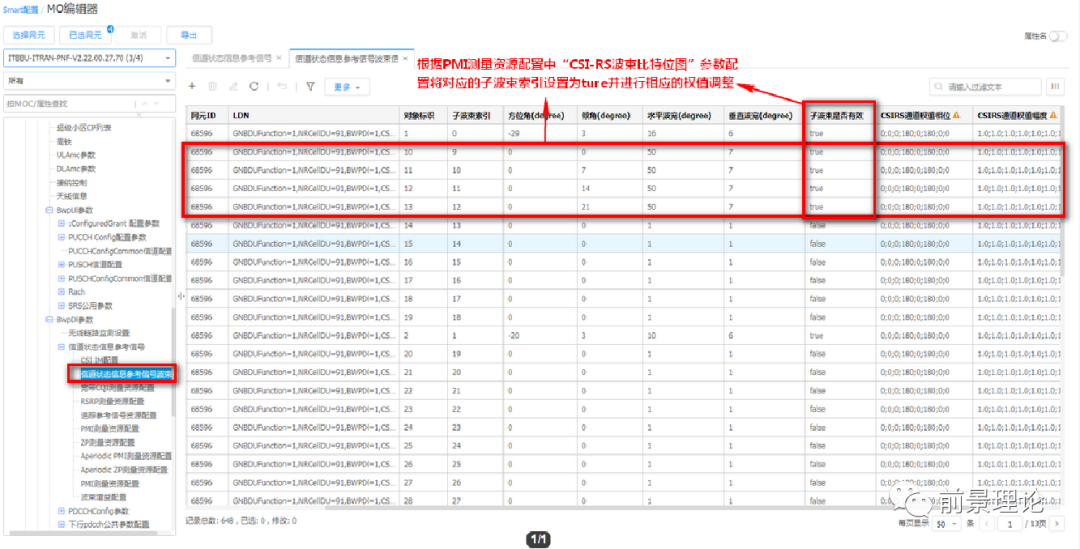Open the filter funnel icon
Image resolution: width=1080 pixels, height=549 pixels.
(310, 87)
